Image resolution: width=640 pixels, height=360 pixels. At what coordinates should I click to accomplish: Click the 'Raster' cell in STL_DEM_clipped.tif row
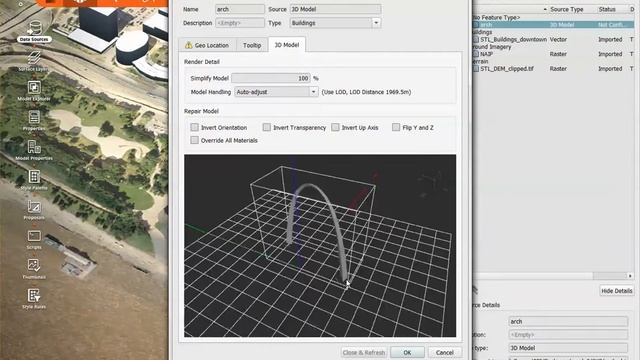558,69
